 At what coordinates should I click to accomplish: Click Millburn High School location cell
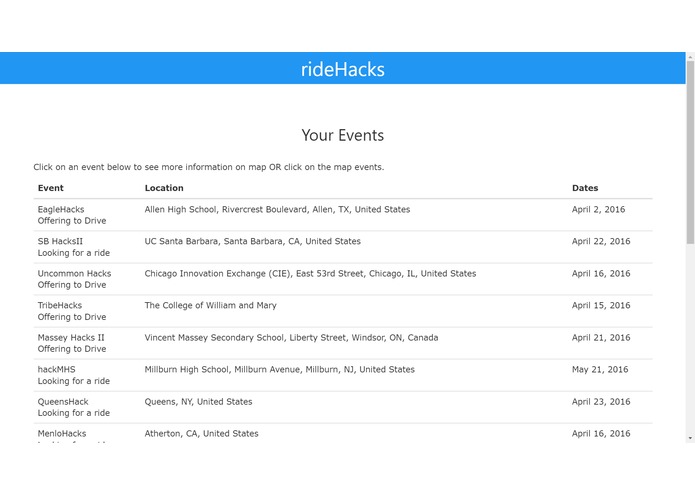pyautogui.click(x=280, y=370)
